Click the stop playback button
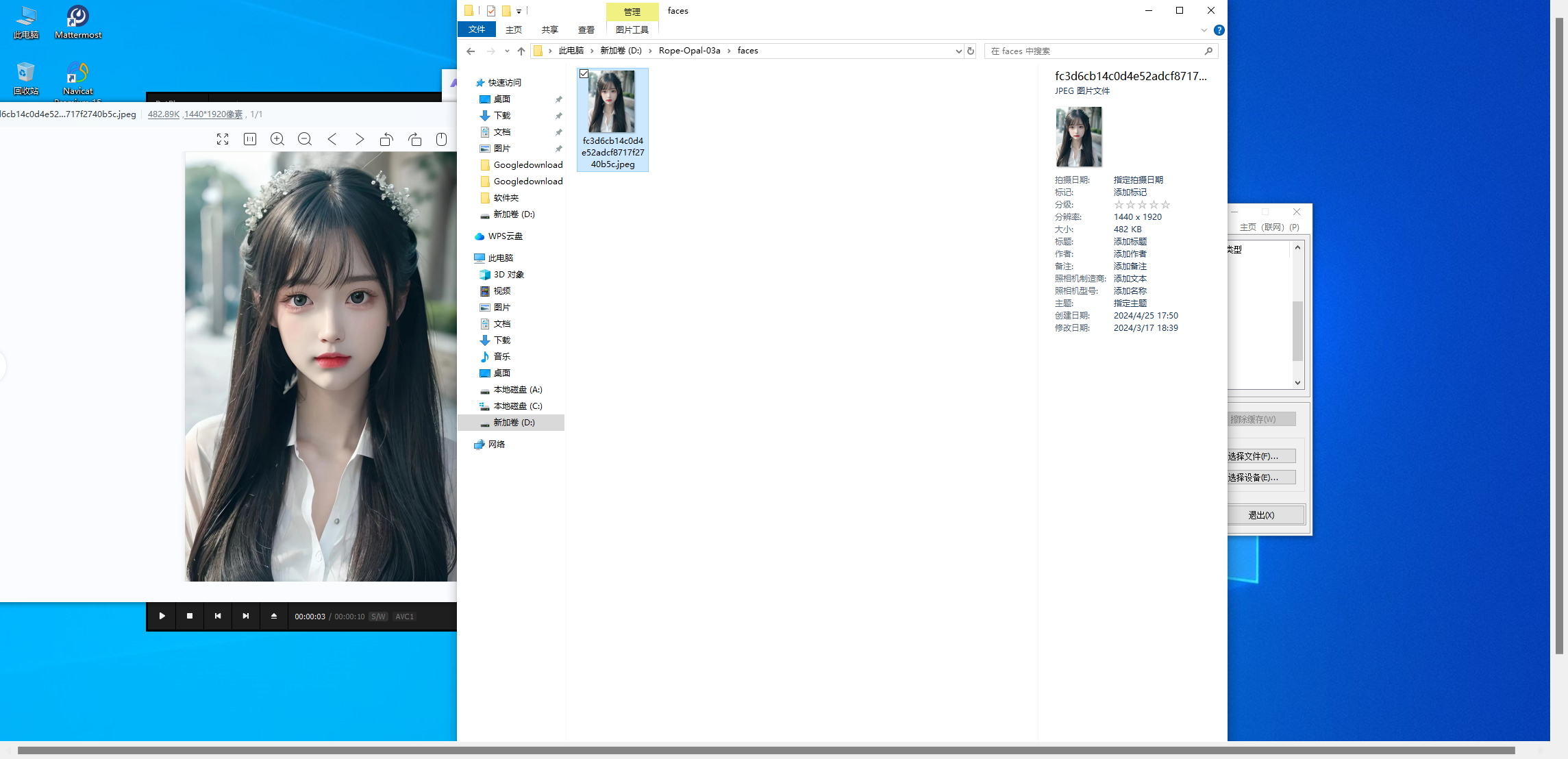 (190, 616)
